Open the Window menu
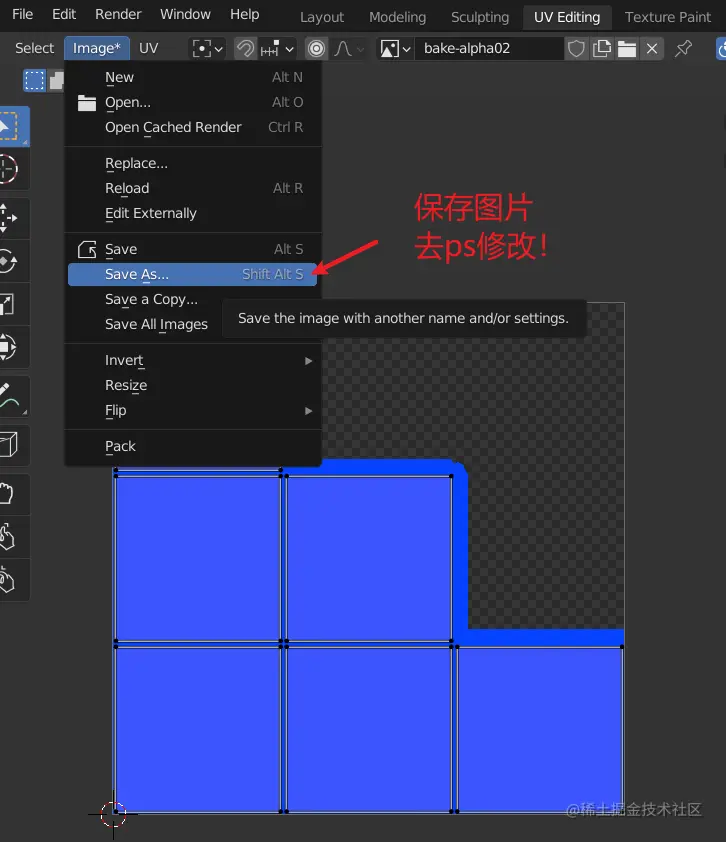The image size is (726, 842). click(x=185, y=14)
